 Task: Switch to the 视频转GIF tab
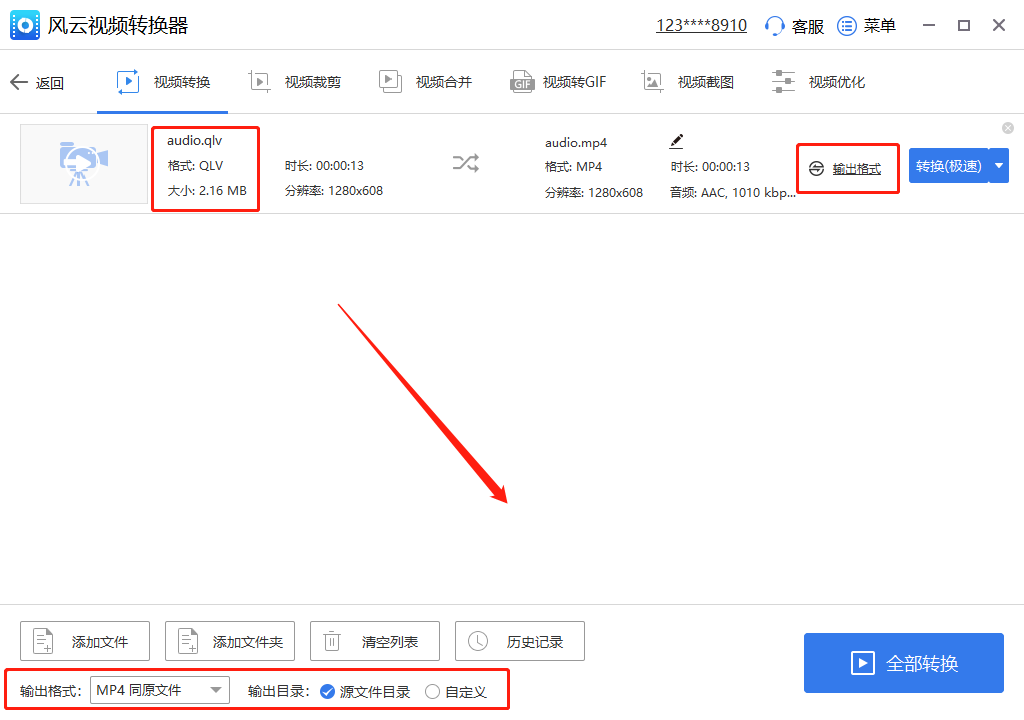[x=558, y=82]
